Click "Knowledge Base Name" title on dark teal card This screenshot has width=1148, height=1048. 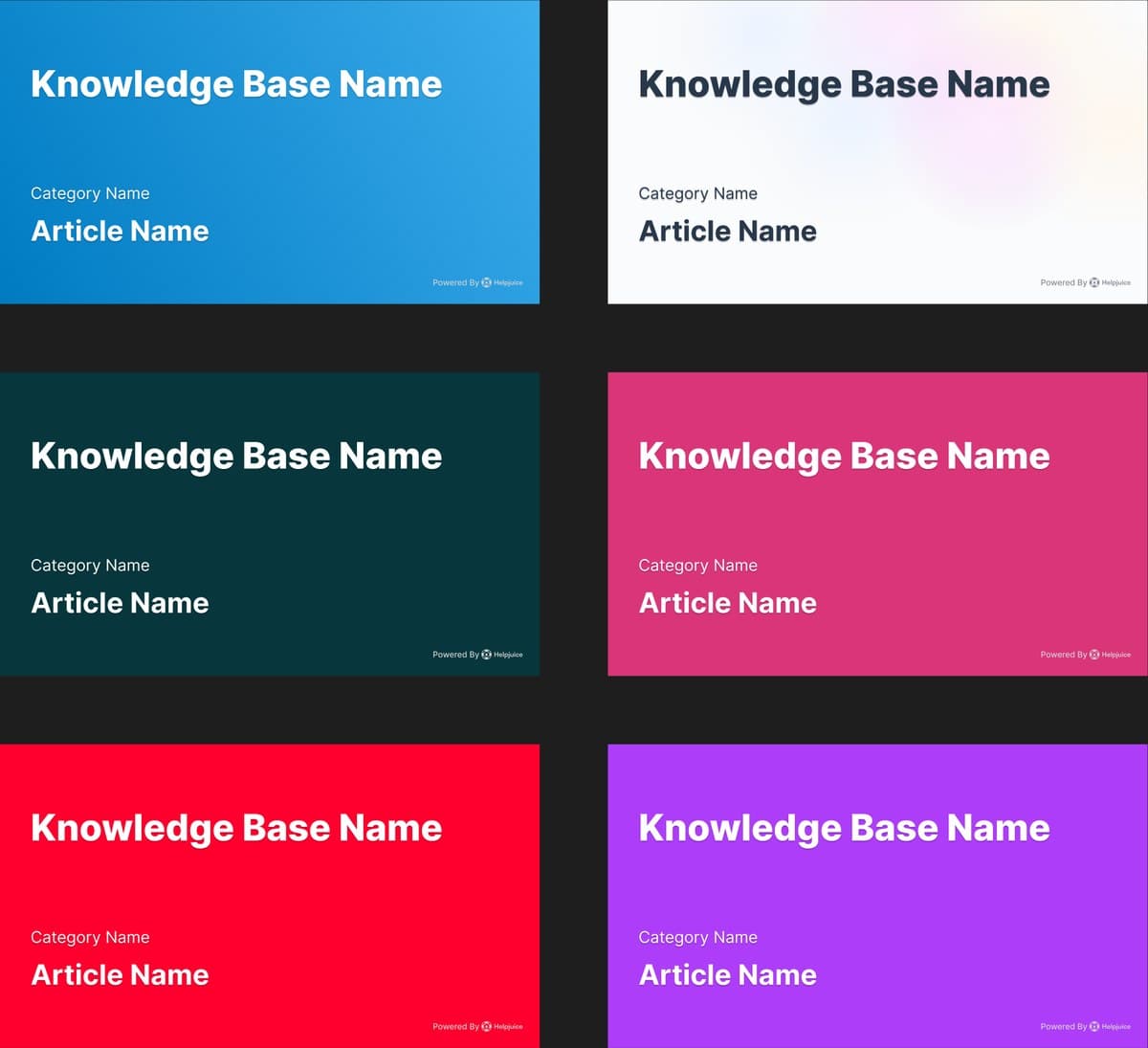point(236,457)
